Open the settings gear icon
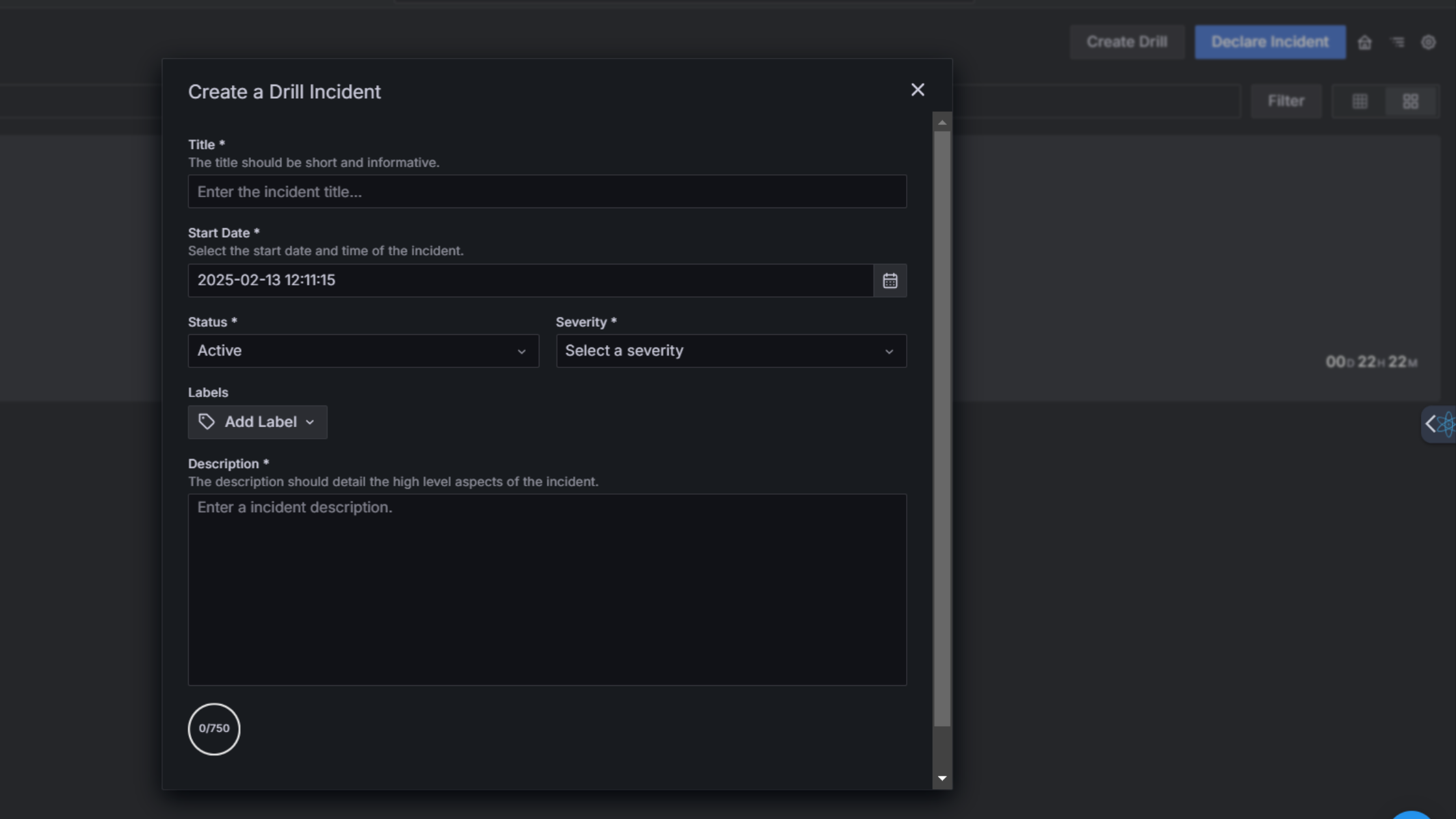 1429,42
